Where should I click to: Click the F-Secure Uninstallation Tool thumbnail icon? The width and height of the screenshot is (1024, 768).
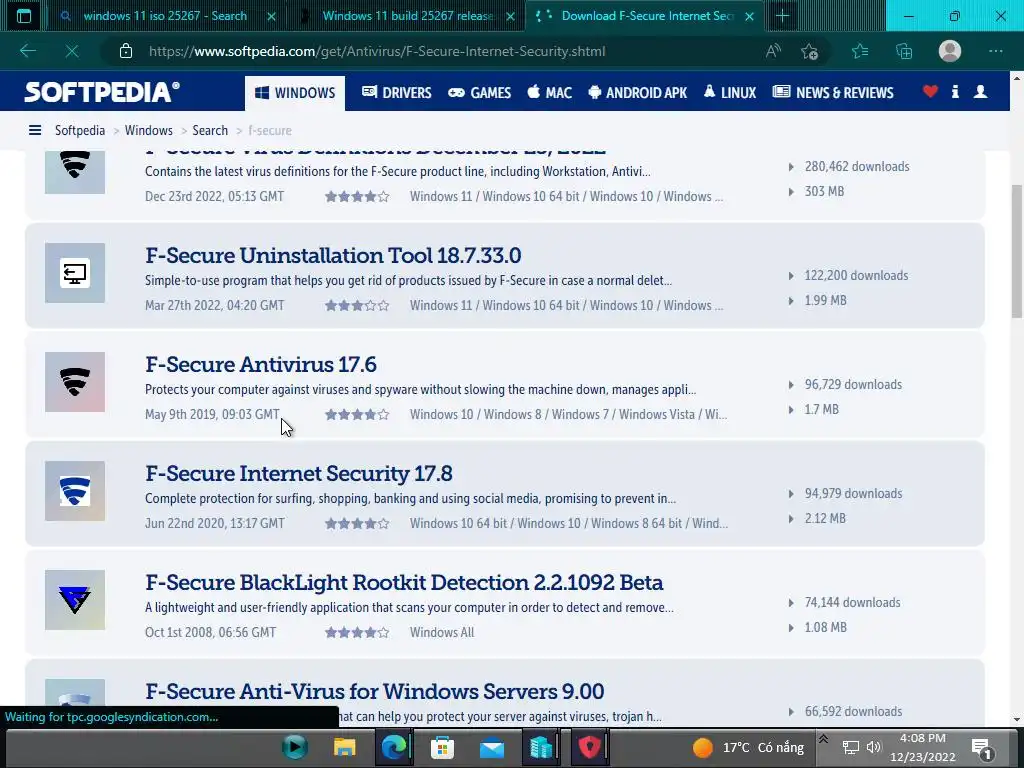point(75,273)
